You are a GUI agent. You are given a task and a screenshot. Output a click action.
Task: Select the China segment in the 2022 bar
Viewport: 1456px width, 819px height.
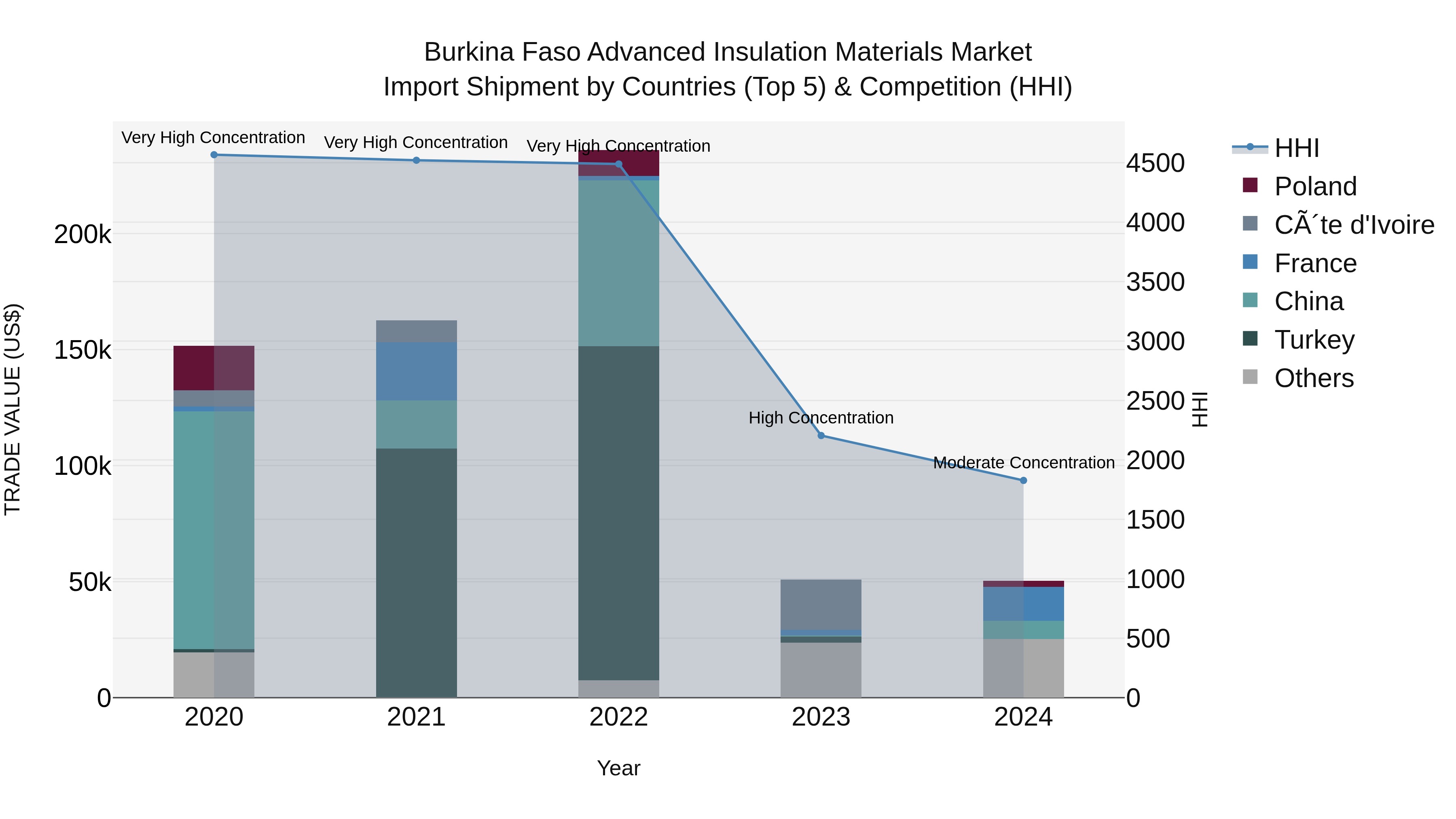[618, 263]
